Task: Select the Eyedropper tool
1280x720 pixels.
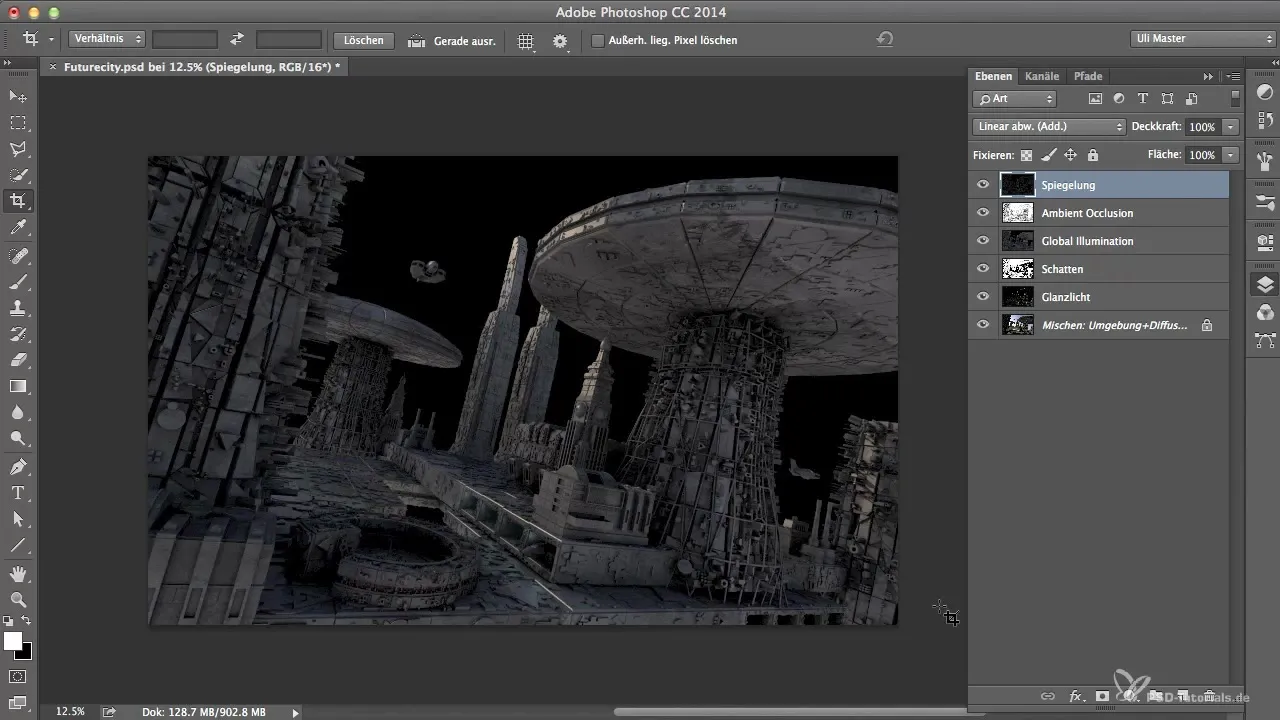Action: (x=18, y=229)
